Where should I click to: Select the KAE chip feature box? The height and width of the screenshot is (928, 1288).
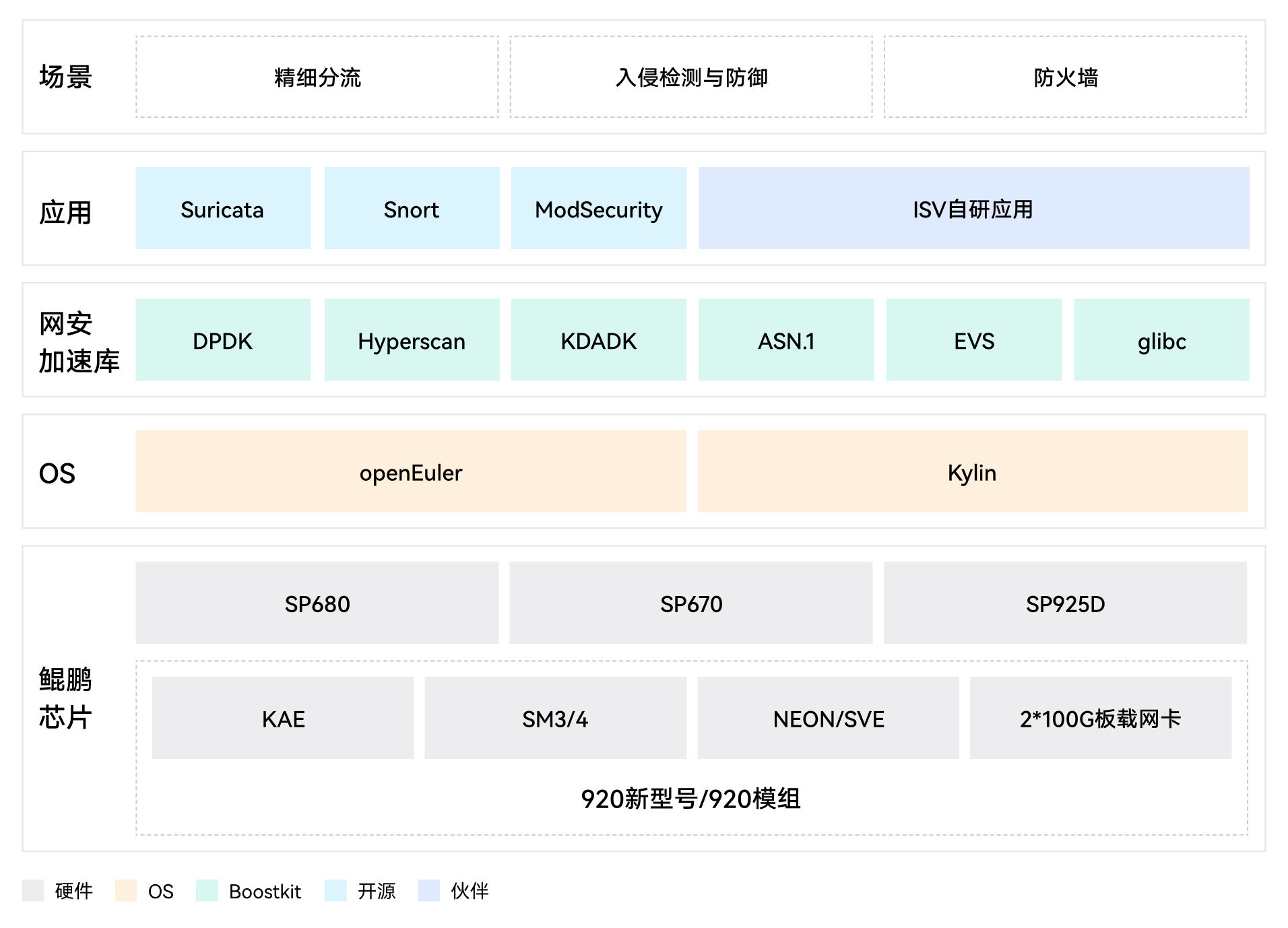point(283,718)
